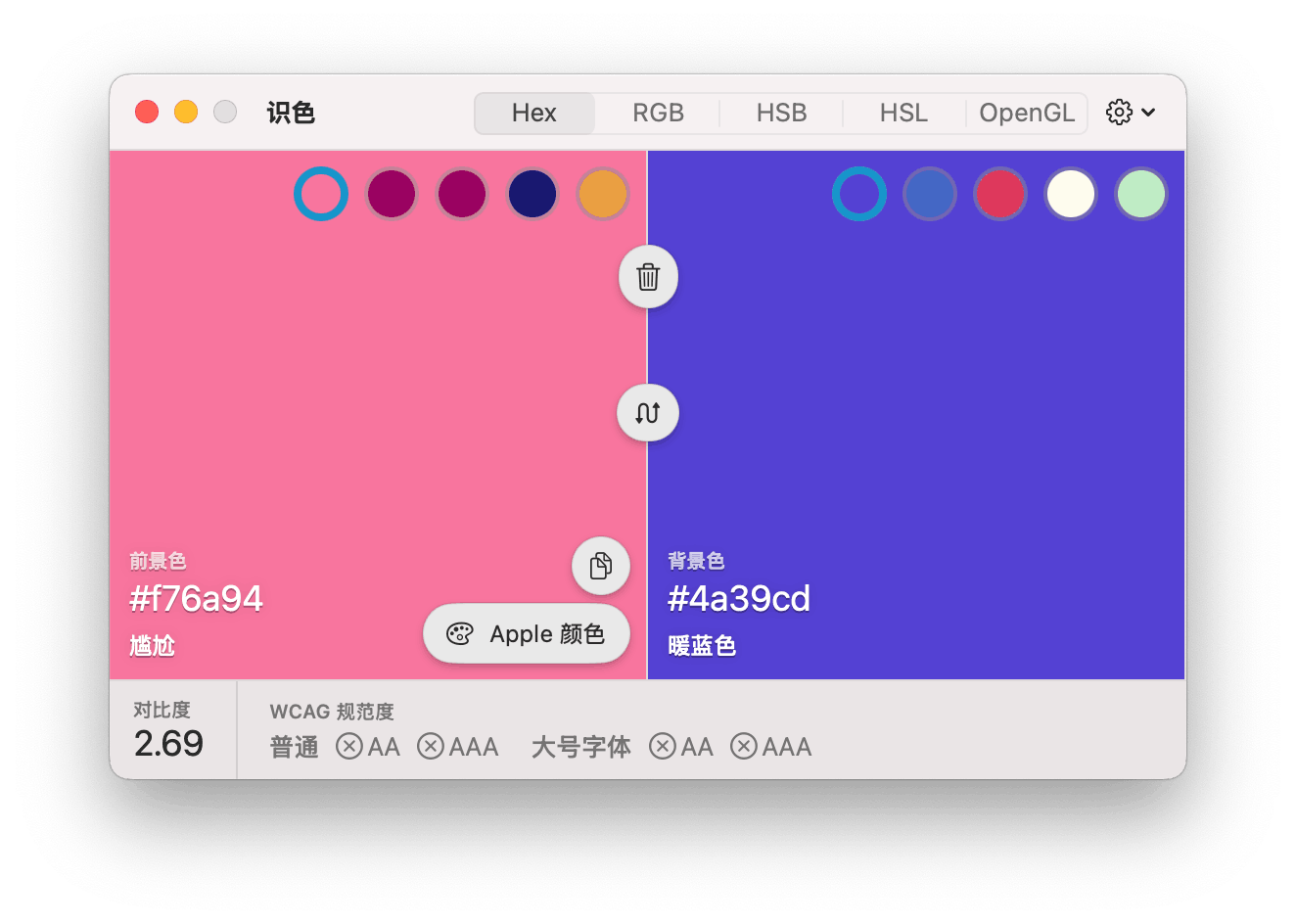Switch to the HSB format tab
The height and width of the screenshot is (924, 1296).
pos(781,113)
